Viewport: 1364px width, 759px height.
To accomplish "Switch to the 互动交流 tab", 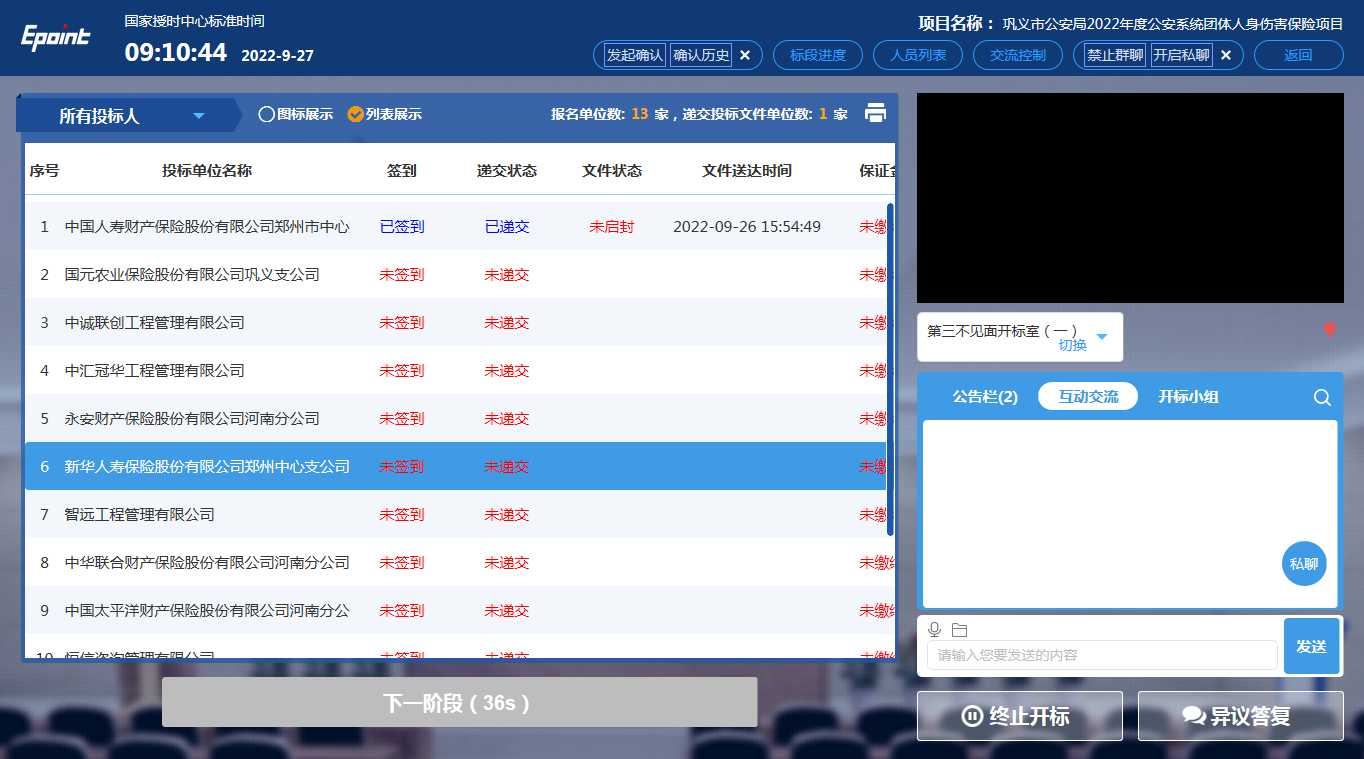I will [1088, 397].
